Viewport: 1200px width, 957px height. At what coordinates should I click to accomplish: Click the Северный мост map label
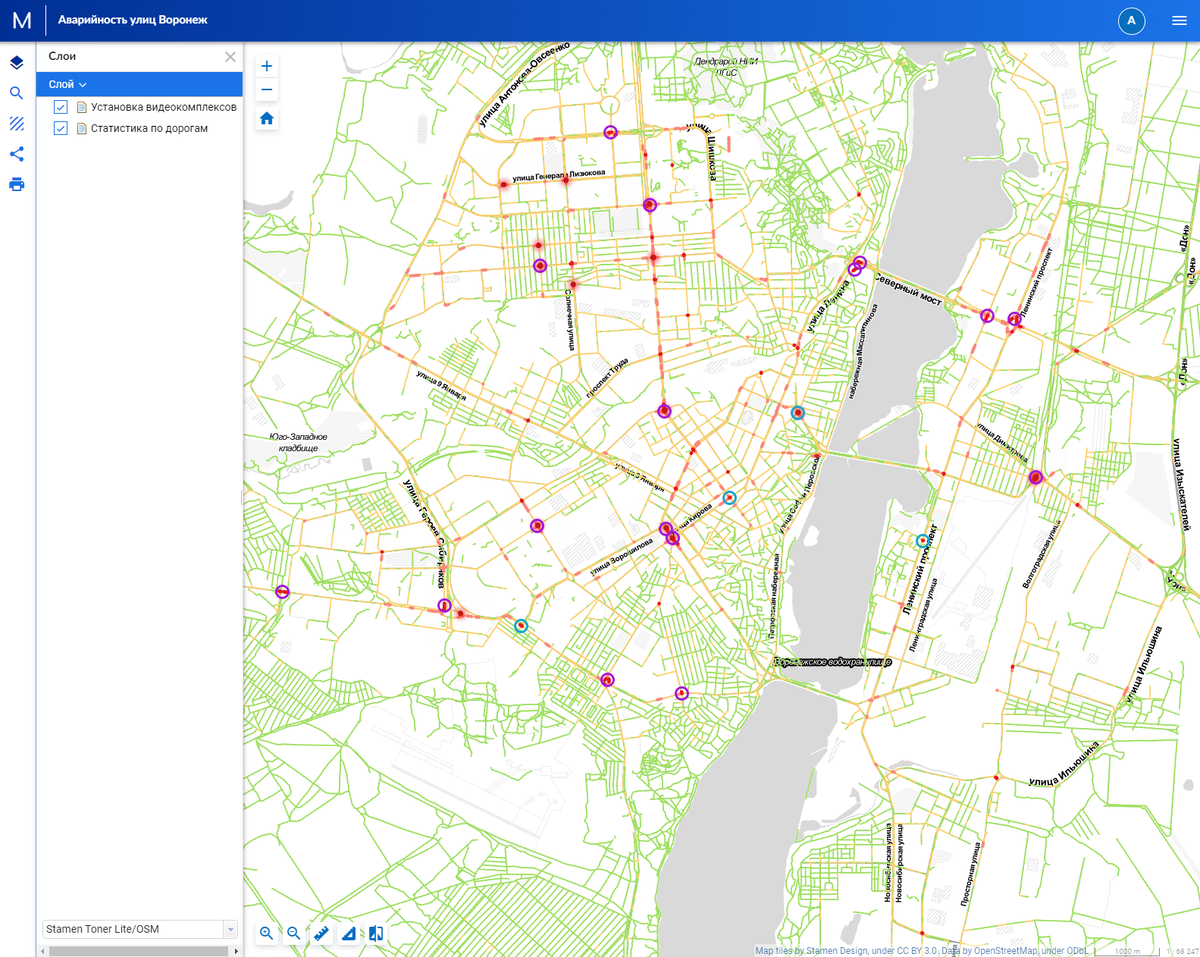(907, 289)
